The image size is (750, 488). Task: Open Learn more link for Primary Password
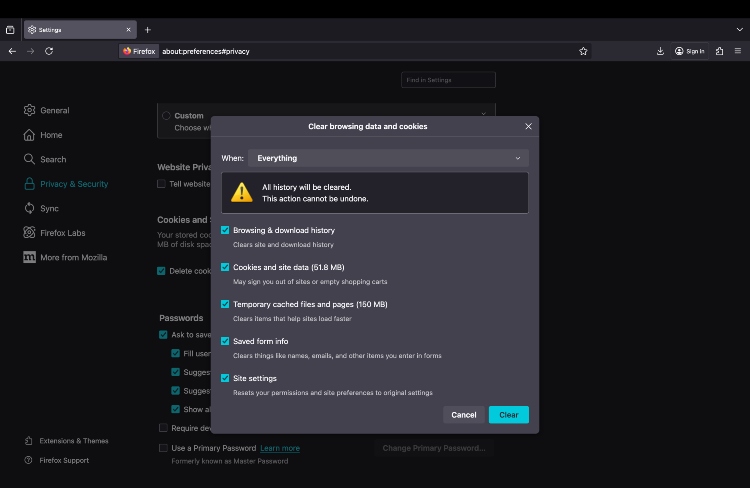[x=280, y=448]
